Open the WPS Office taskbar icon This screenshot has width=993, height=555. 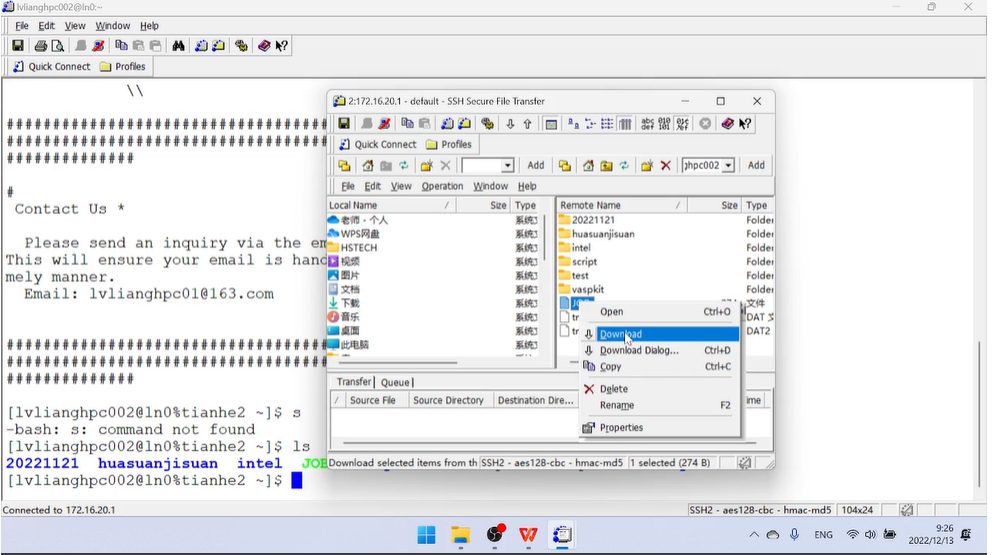[x=528, y=535]
